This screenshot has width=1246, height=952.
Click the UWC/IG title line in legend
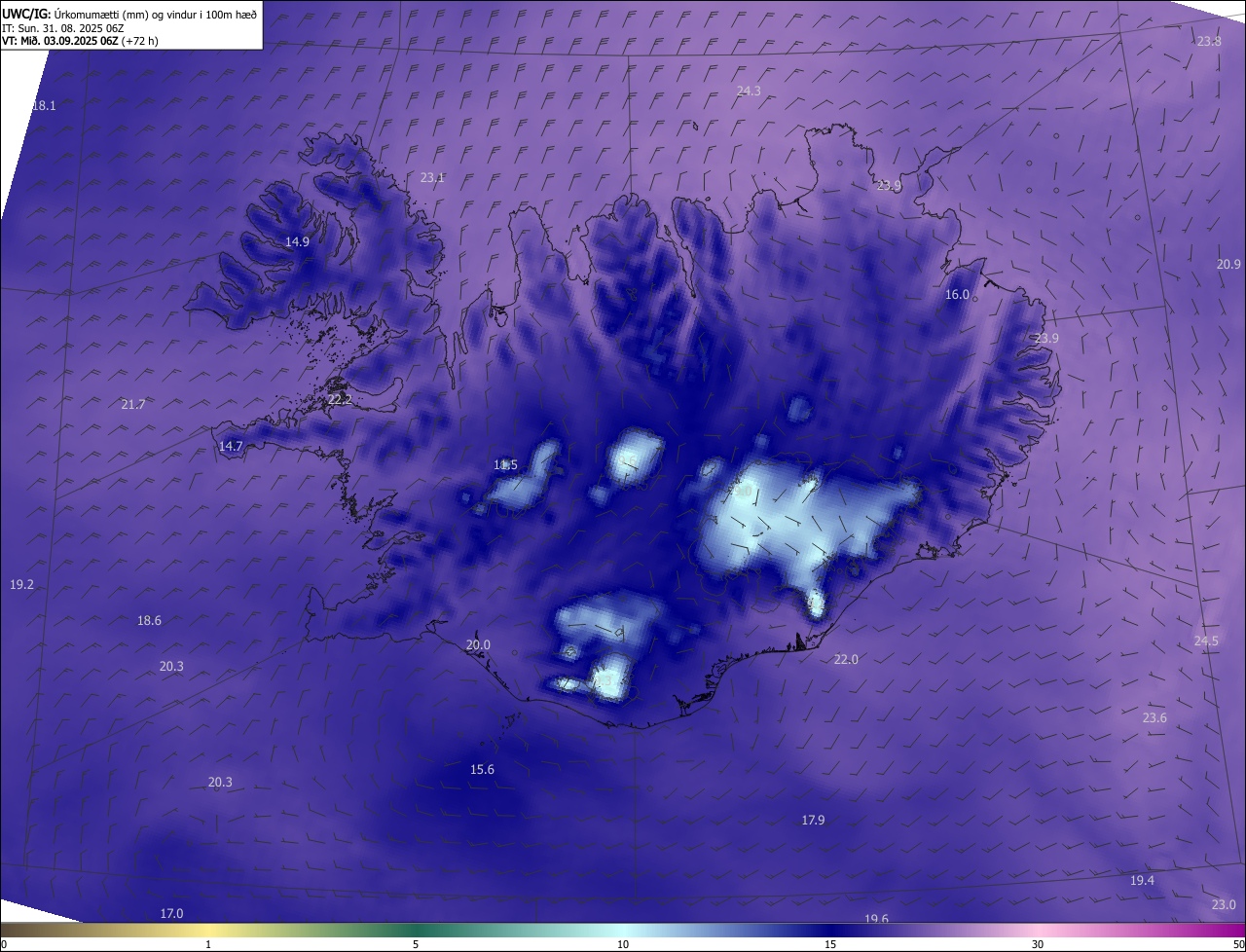click(x=129, y=14)
